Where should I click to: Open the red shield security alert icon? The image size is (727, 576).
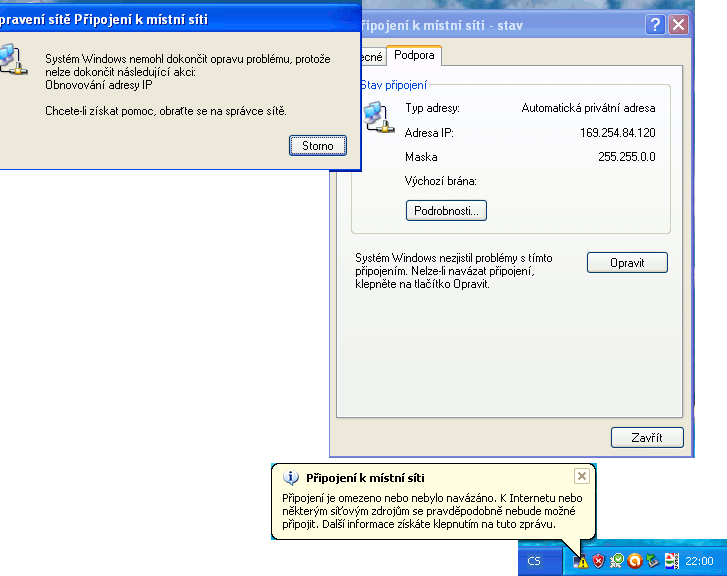tap(599, 561)
